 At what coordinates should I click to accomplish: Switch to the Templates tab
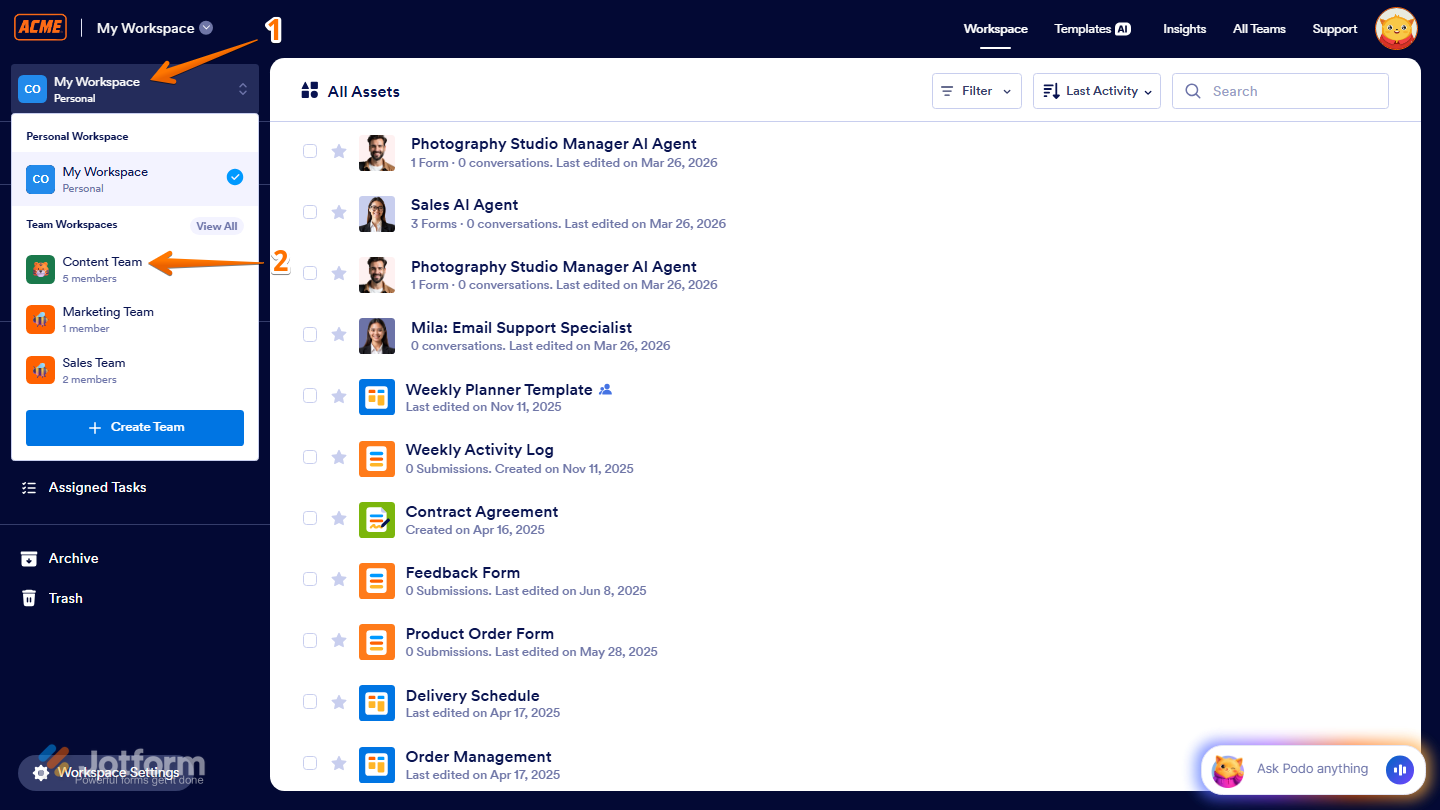(1092, 29)
